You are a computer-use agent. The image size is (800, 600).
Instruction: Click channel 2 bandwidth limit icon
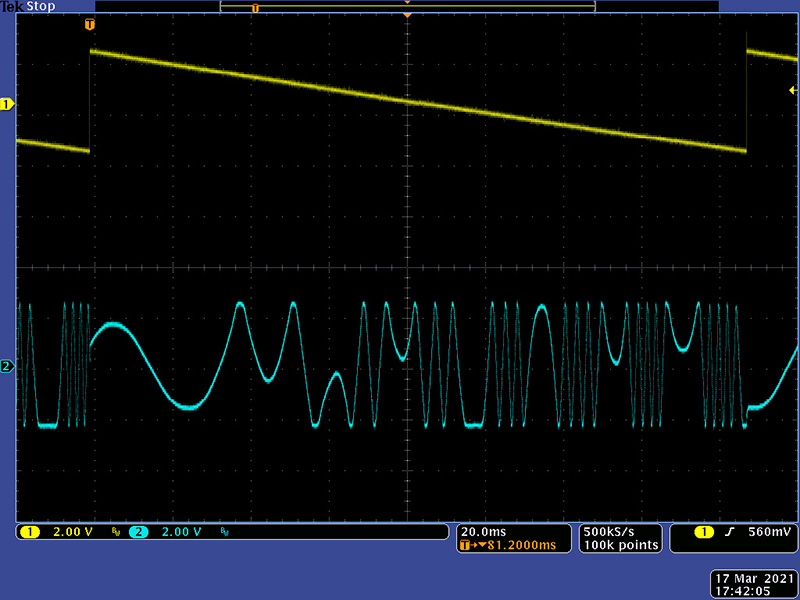pos(223,532)
